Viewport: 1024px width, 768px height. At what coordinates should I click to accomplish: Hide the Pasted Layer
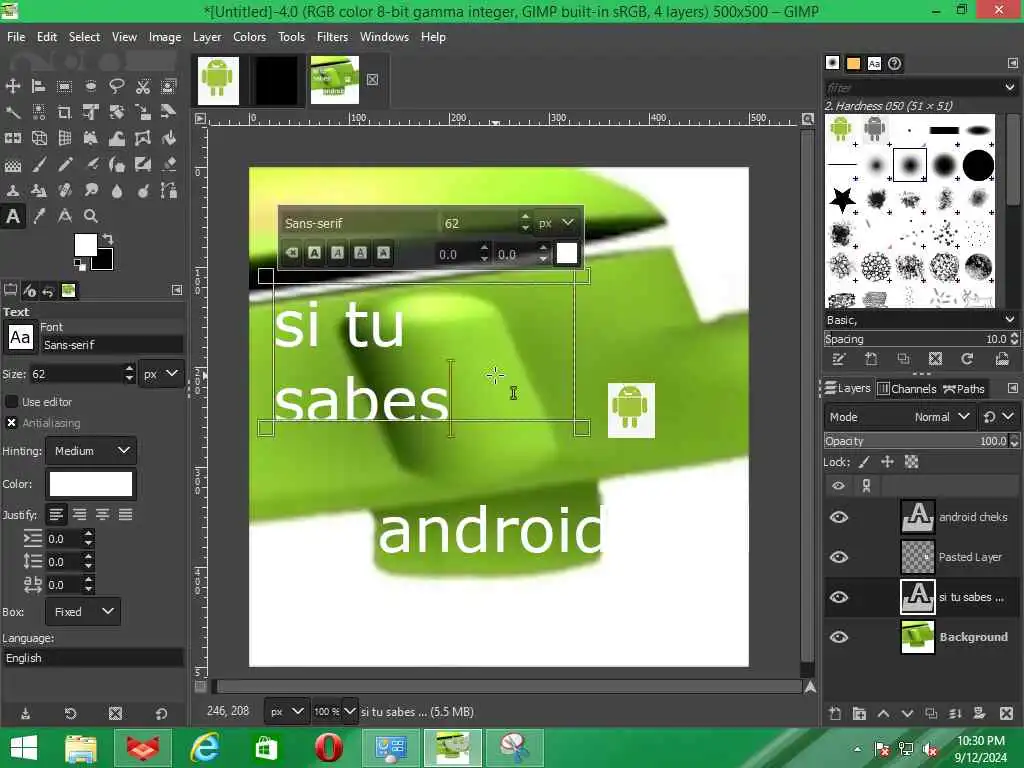pyautogui.click(x=839, y=557)
